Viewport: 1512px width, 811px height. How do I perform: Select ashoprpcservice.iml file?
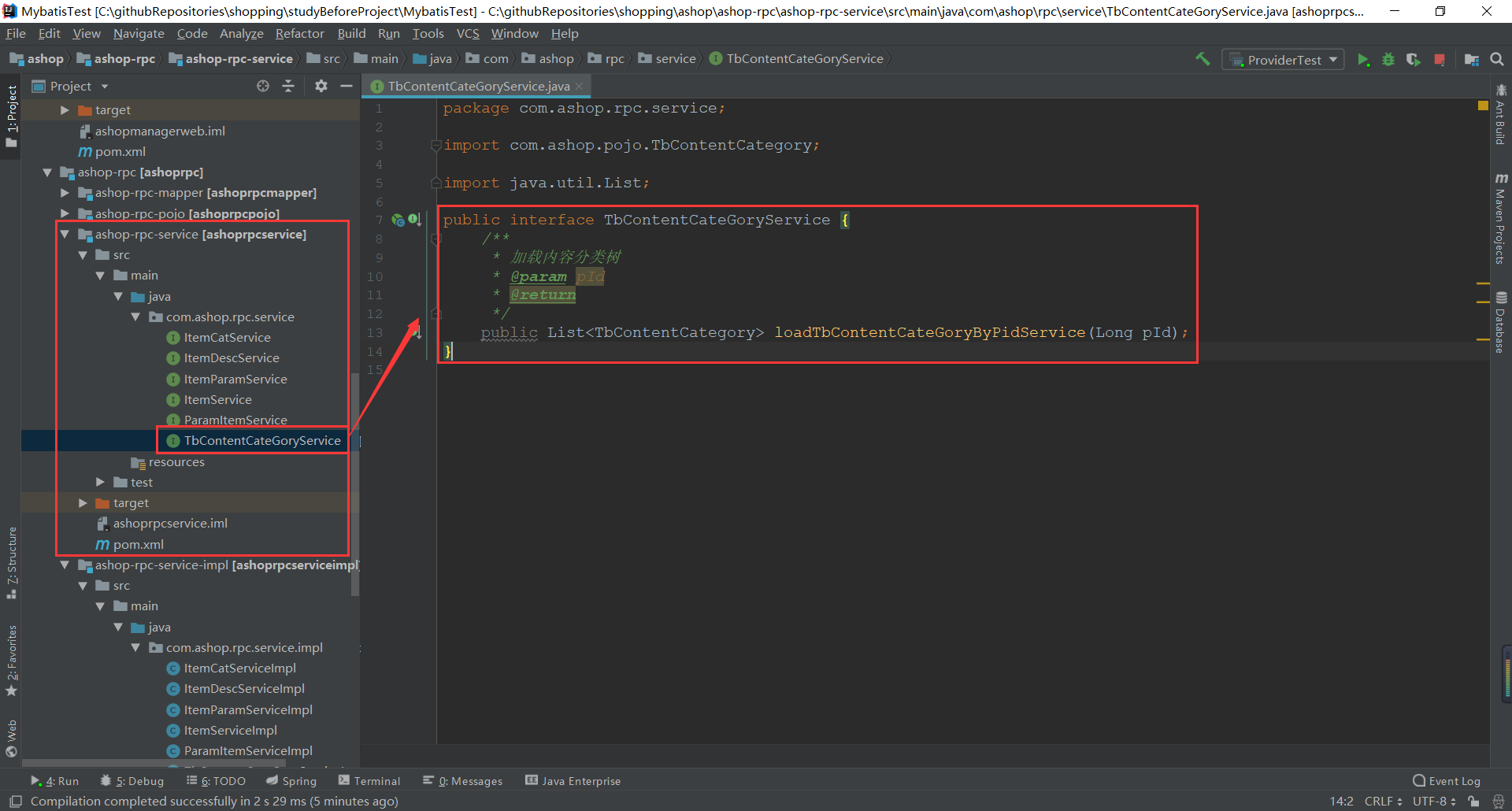pyautogui.click(x=170, y=524)
